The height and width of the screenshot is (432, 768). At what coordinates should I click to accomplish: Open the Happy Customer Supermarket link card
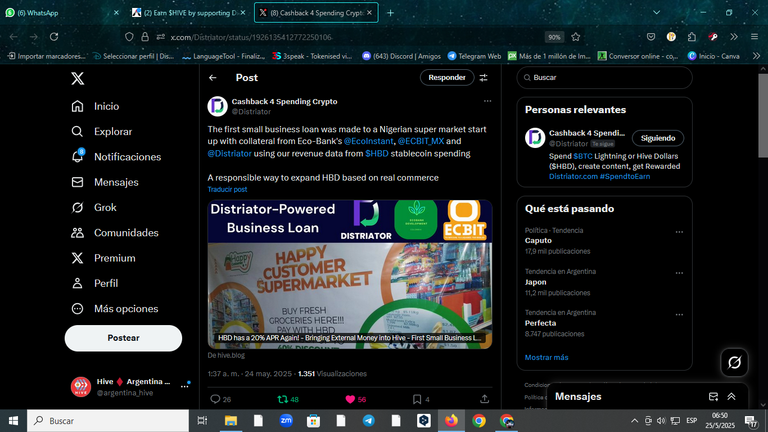click(350, 274)
